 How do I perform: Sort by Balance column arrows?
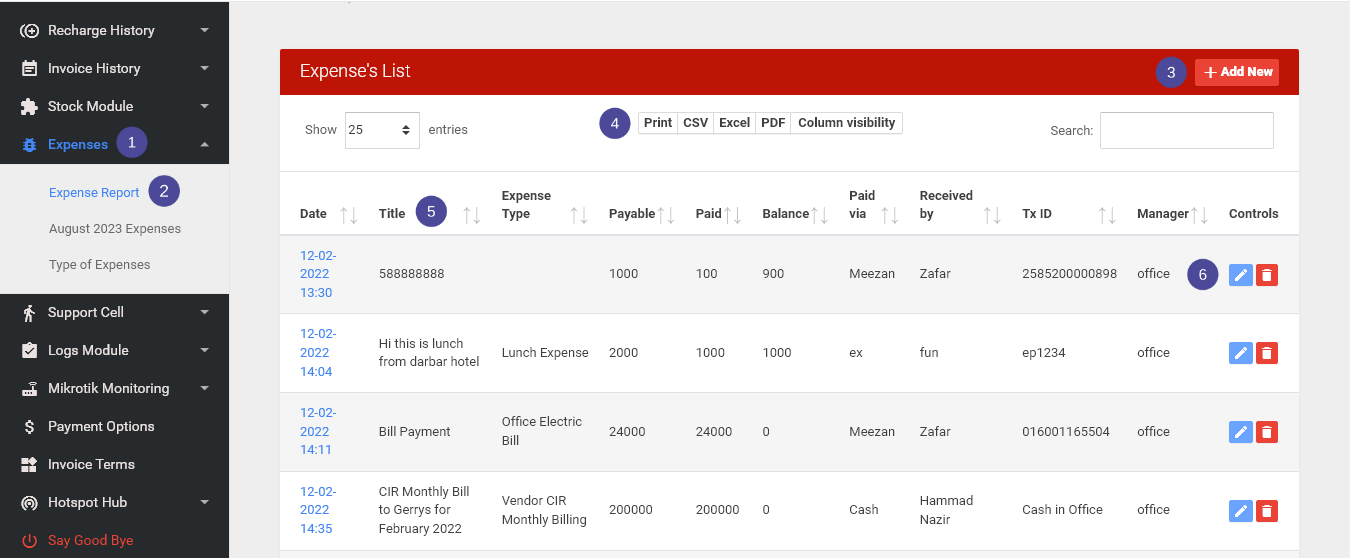pos(819,214)
